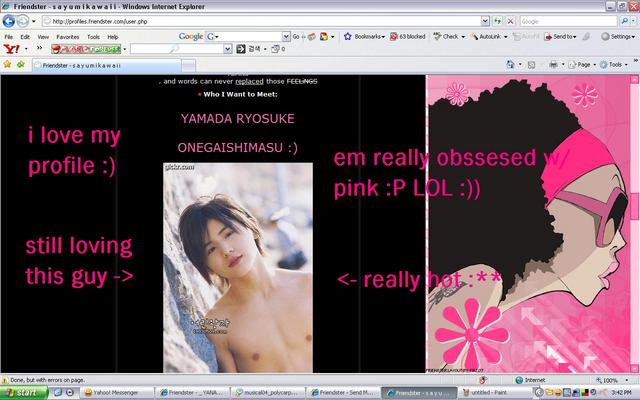Open the Favorites menu
This screenshot has height=400, width=640.
click(68, 37)
